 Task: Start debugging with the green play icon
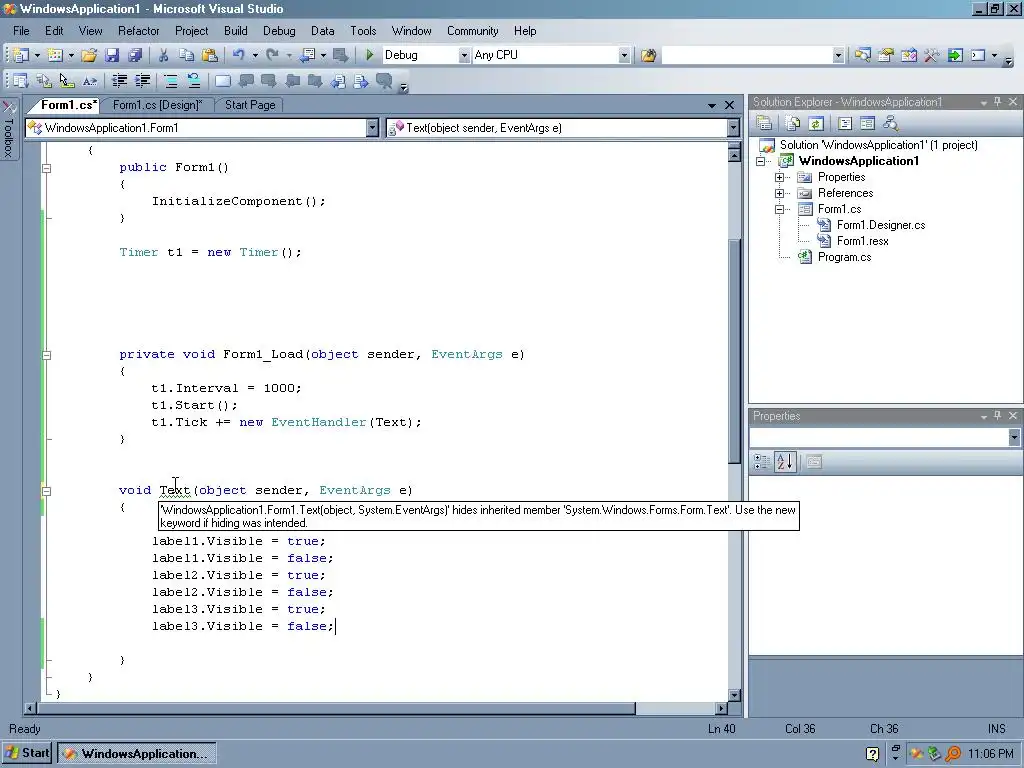click(370, 56)
